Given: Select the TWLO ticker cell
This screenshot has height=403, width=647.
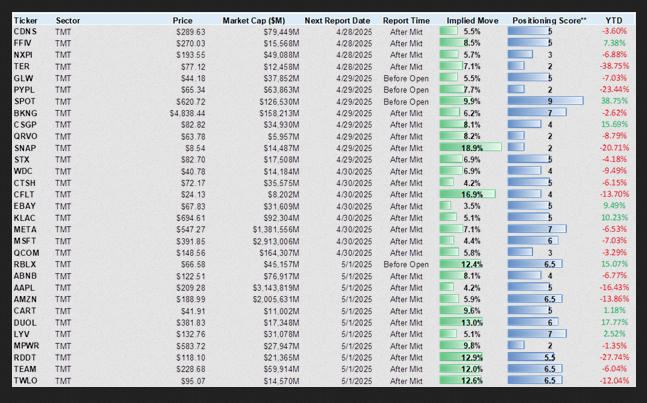Looking at the screenshot, I should coord(25,381).
